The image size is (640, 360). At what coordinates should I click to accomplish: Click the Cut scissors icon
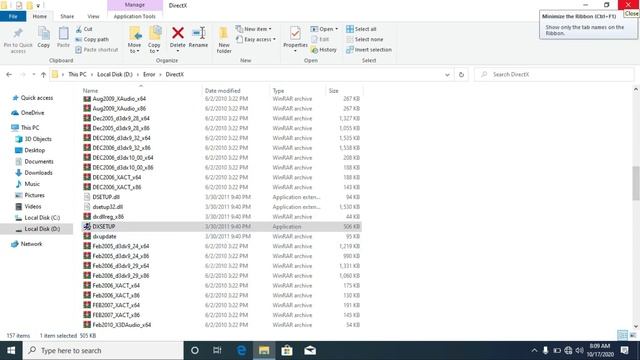[x=79, y=29]
